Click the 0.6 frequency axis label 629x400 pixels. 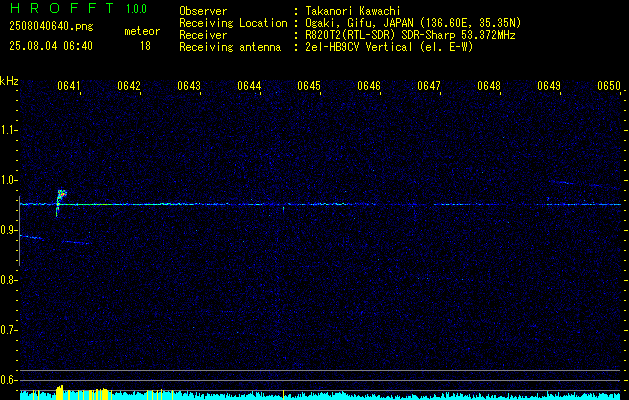coord(8,380)
